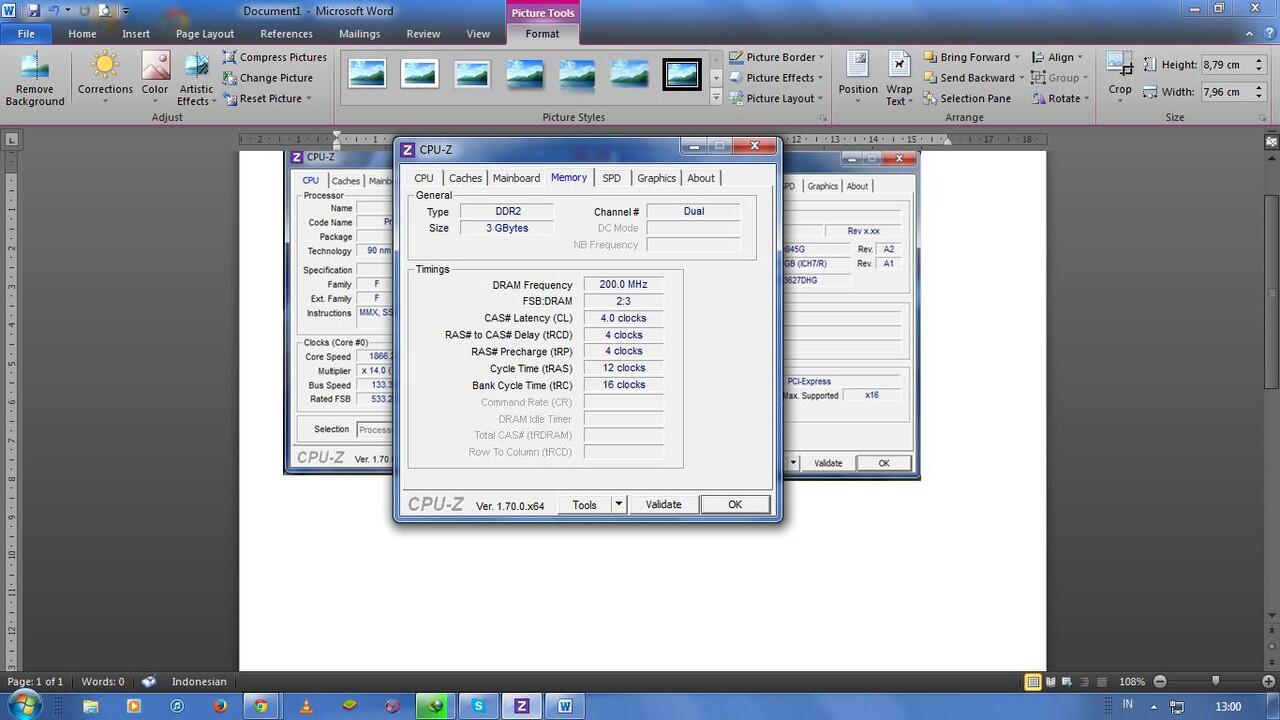Select the black double frame picture style
Screen dimensions: 1280x720
pyautogui.click(x=682, y=74)
